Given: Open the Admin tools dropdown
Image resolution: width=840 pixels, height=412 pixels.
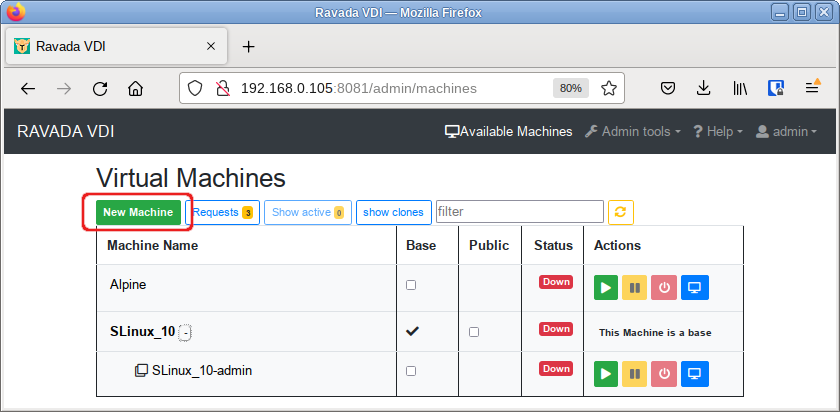Looking at the screenshot, I should 633,132.
